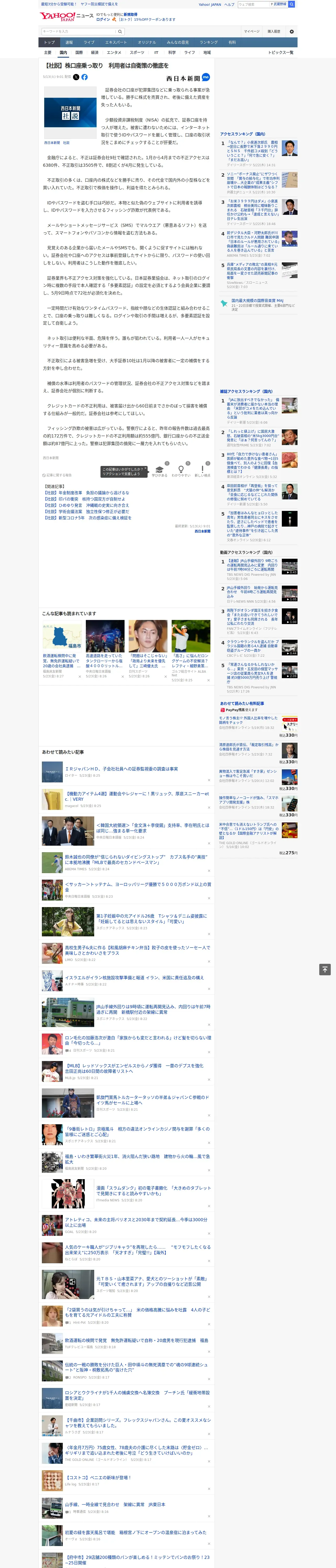Open the エキスパート navigation tab
The width and height of the screenshot is (336, 1568).
pyautogui.click(x=116, y=43)
